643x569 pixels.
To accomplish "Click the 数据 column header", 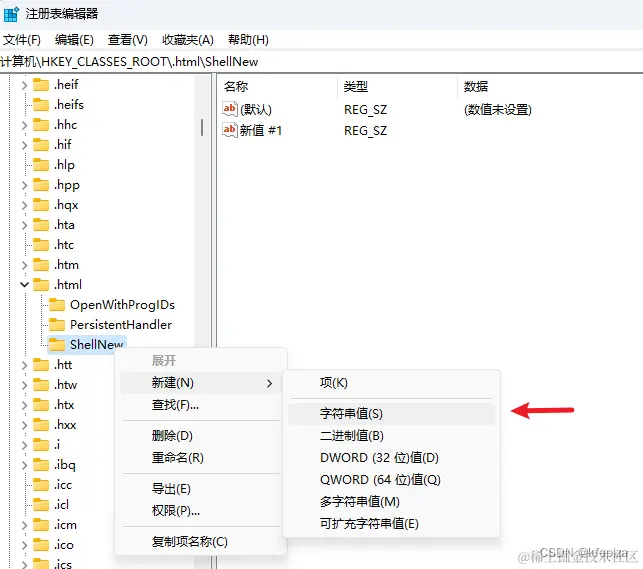I will coord(476,86).
